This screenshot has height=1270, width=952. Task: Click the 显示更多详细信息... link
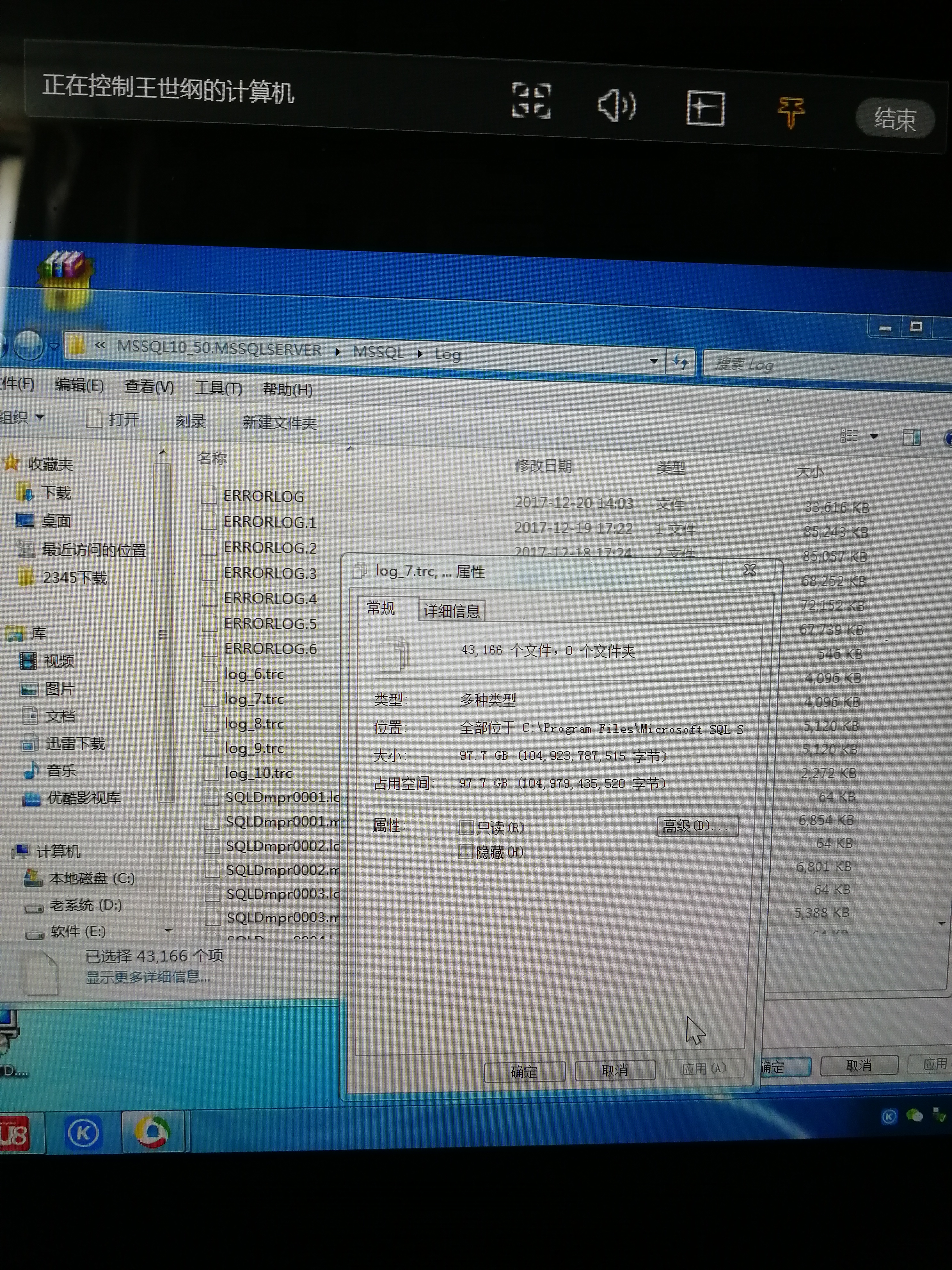(x=148, y=977)
